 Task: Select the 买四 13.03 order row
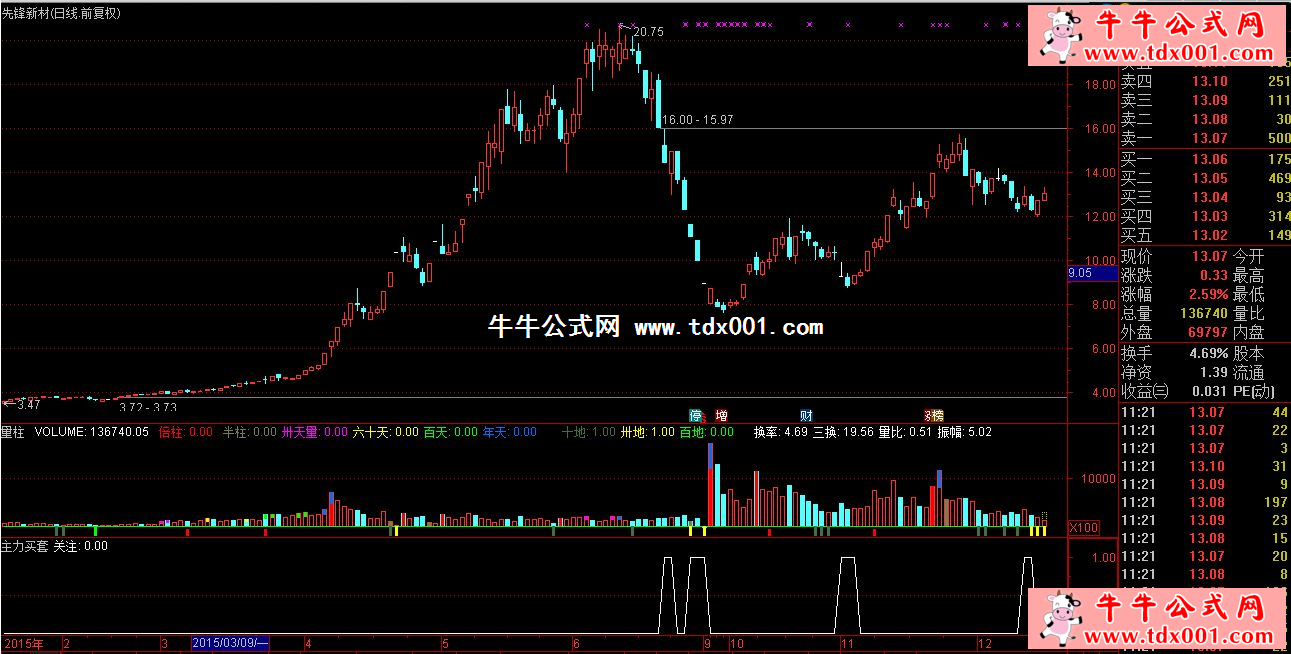[x=1204, y=216]
